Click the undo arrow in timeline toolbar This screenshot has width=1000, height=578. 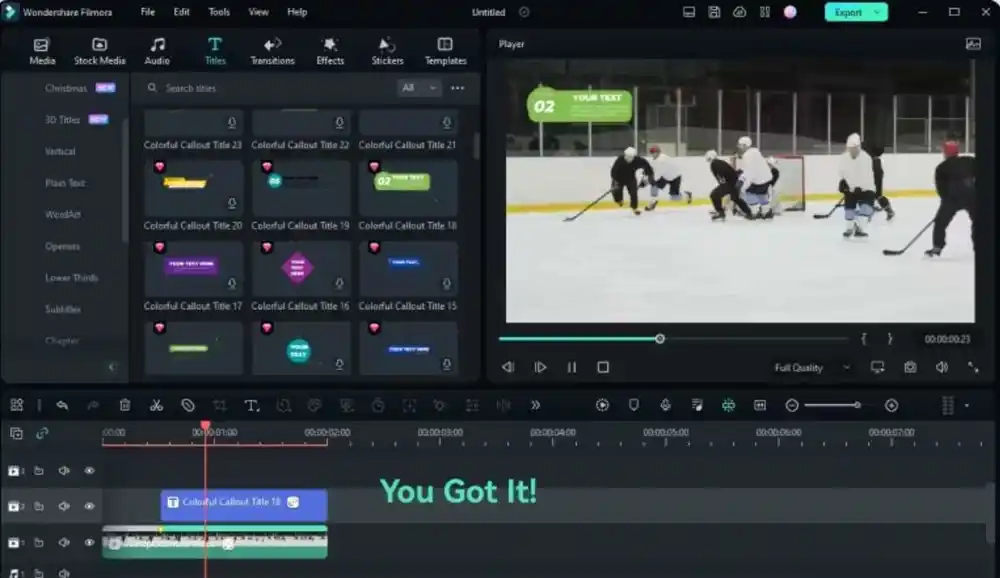coord(62,405)
